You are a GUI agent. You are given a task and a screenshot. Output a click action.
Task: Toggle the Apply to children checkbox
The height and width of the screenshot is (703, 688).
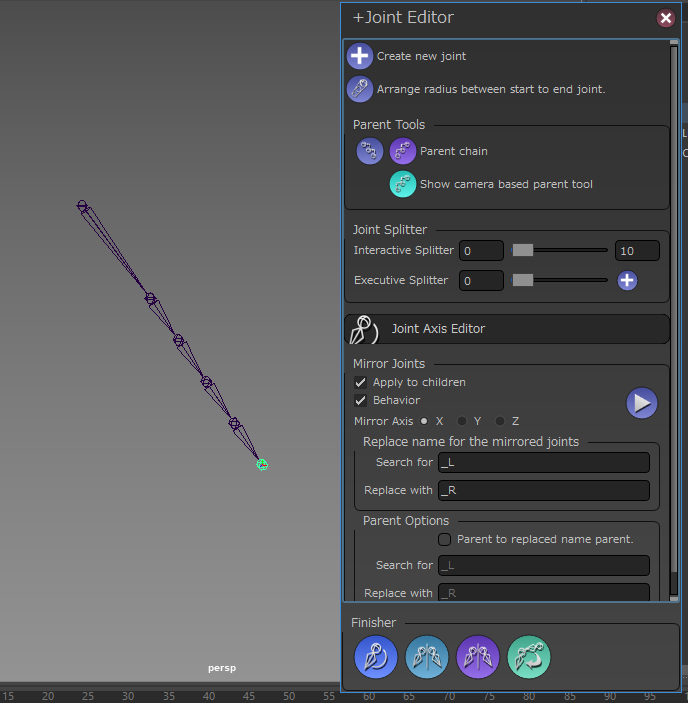coord(360,382)
